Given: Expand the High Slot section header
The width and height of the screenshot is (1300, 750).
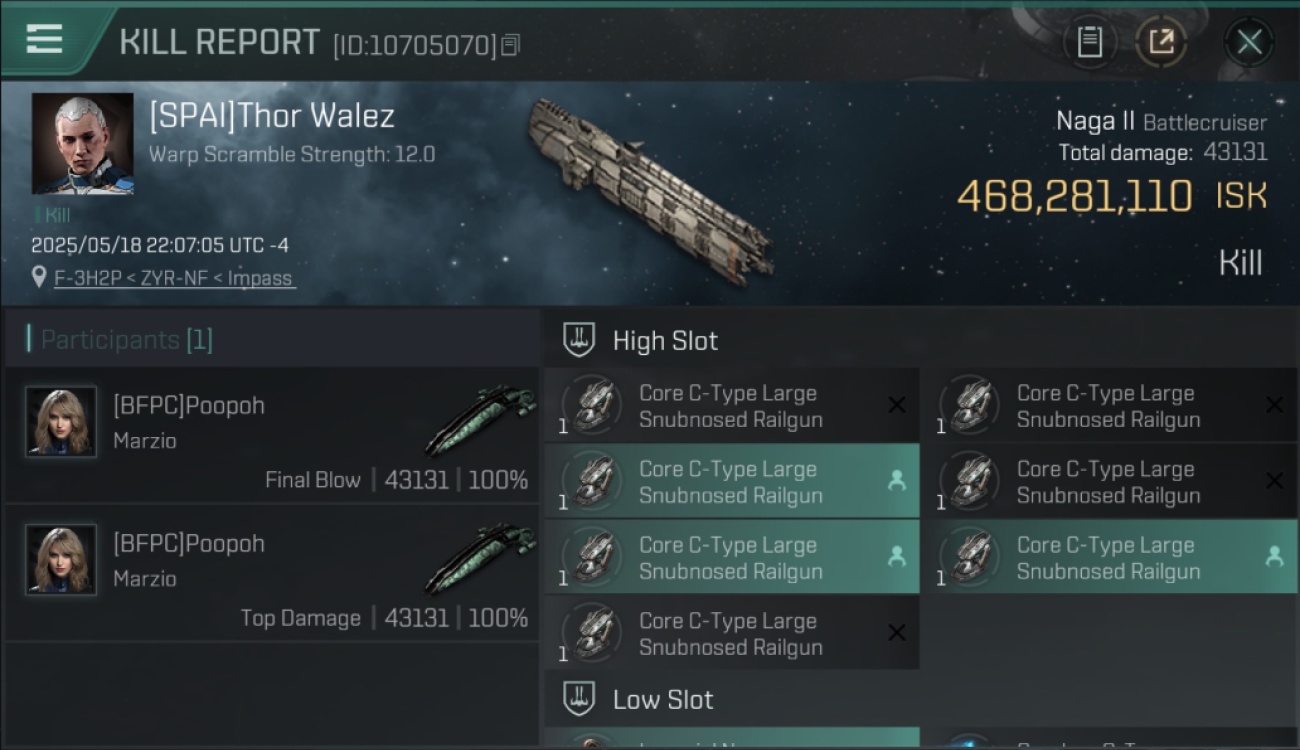Looking at the screenshot, I should (x=920, y=341).
